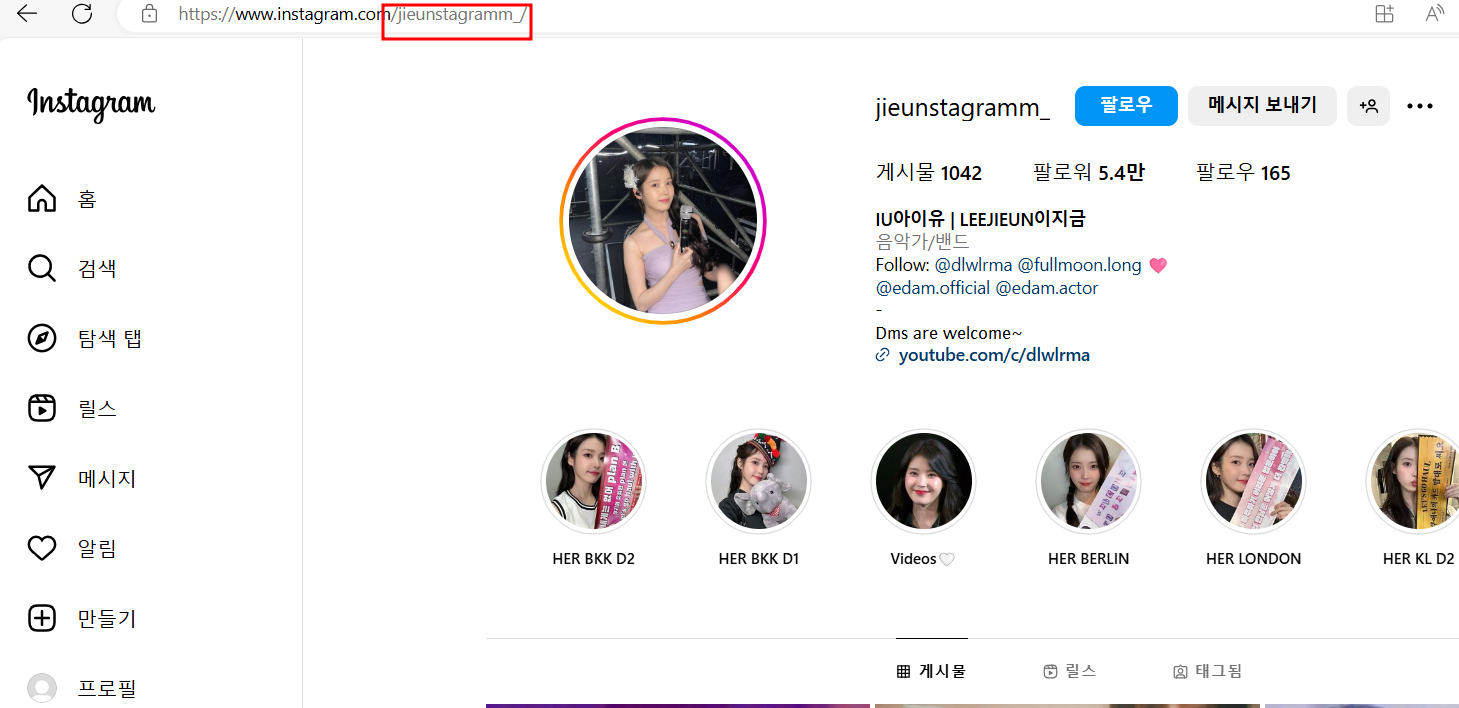Screen dimensions: 1459x708
Task: Expand the Videos story highlight
Action: tap(923, 481)
